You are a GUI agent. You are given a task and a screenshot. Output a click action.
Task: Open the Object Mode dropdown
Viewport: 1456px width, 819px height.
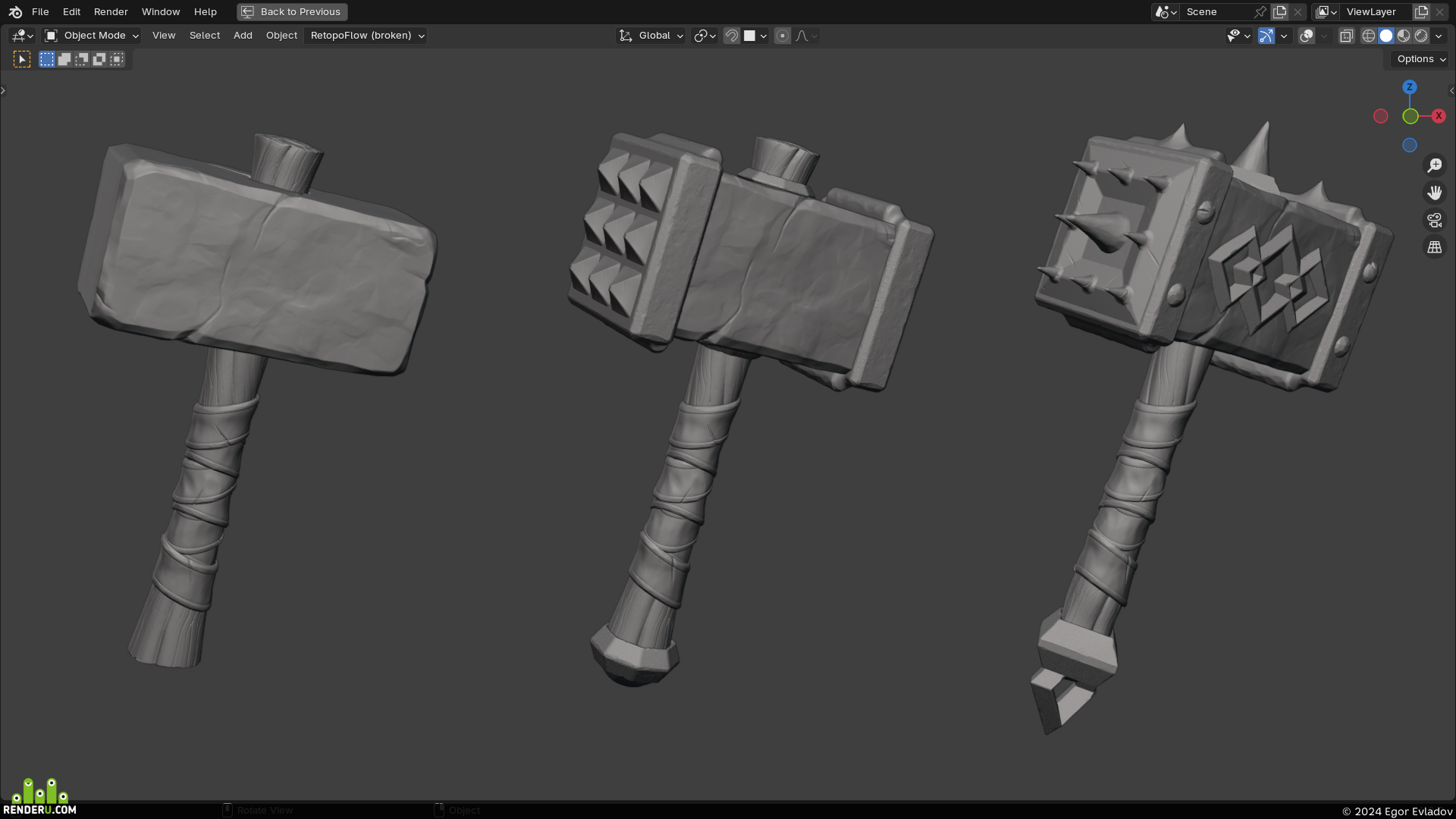click(x=92, y=36)
